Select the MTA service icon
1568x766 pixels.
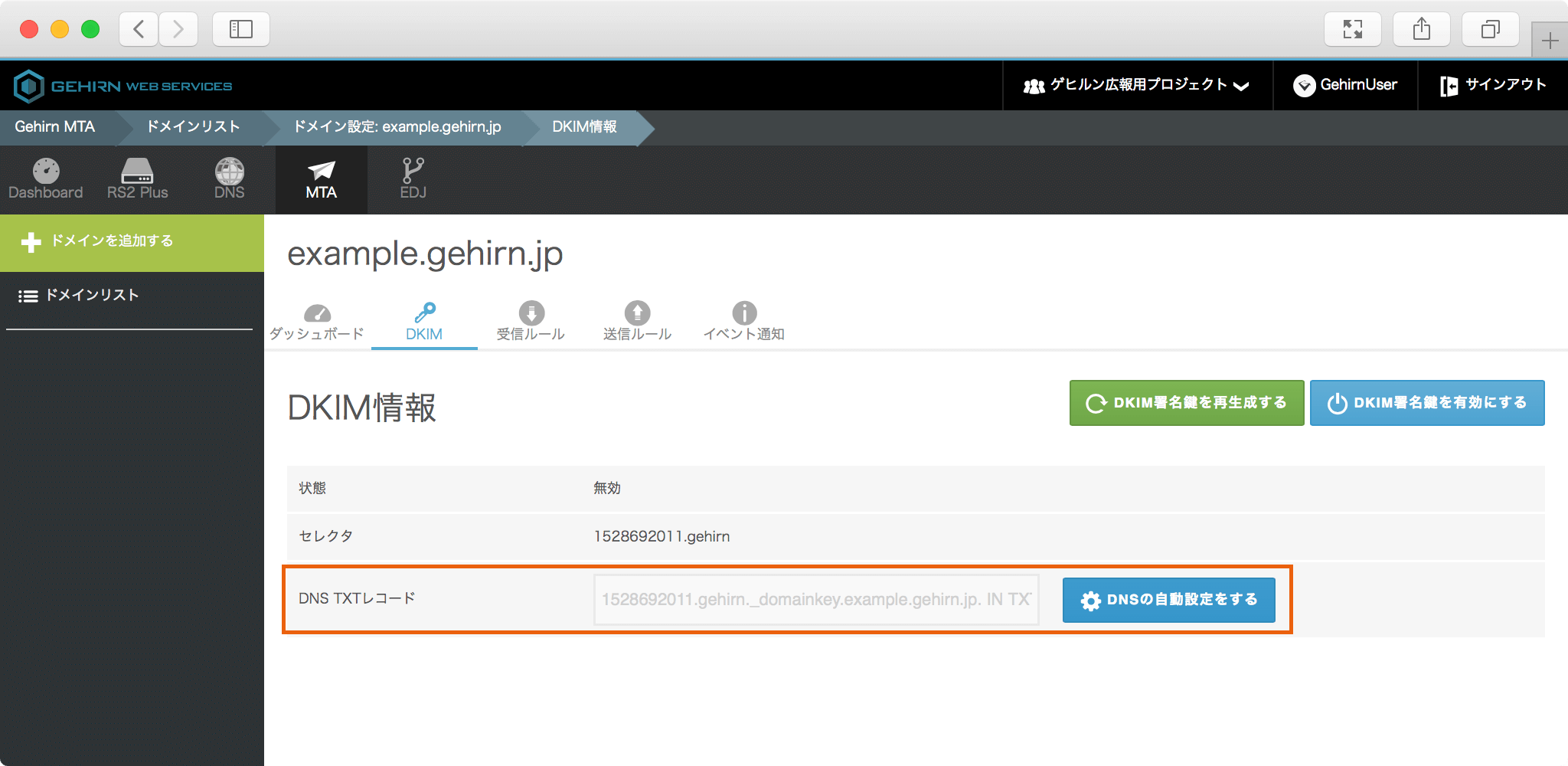[x=321, y=179]
